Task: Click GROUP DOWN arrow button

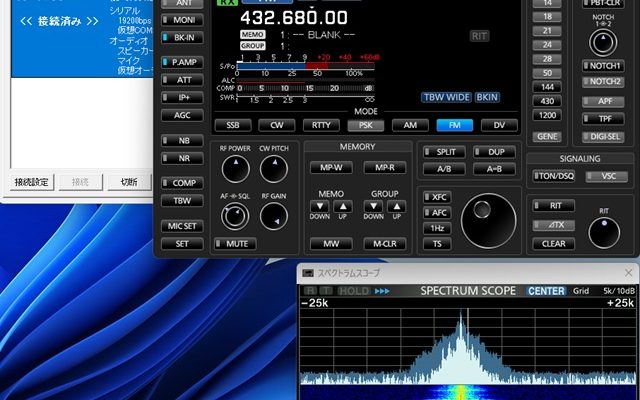Action: [x=373, y=207]
